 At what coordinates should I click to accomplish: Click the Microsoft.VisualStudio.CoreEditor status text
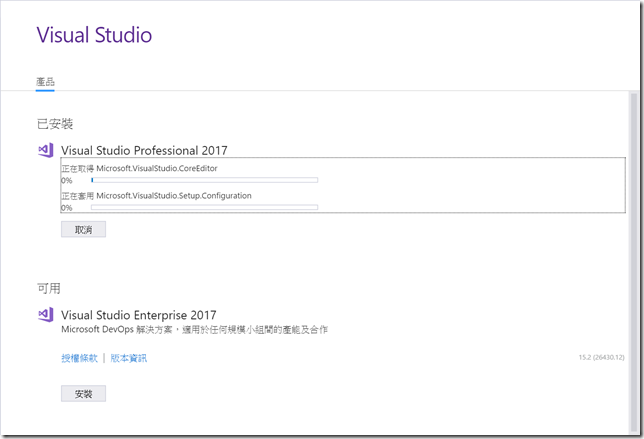click(x=139, y=168)
